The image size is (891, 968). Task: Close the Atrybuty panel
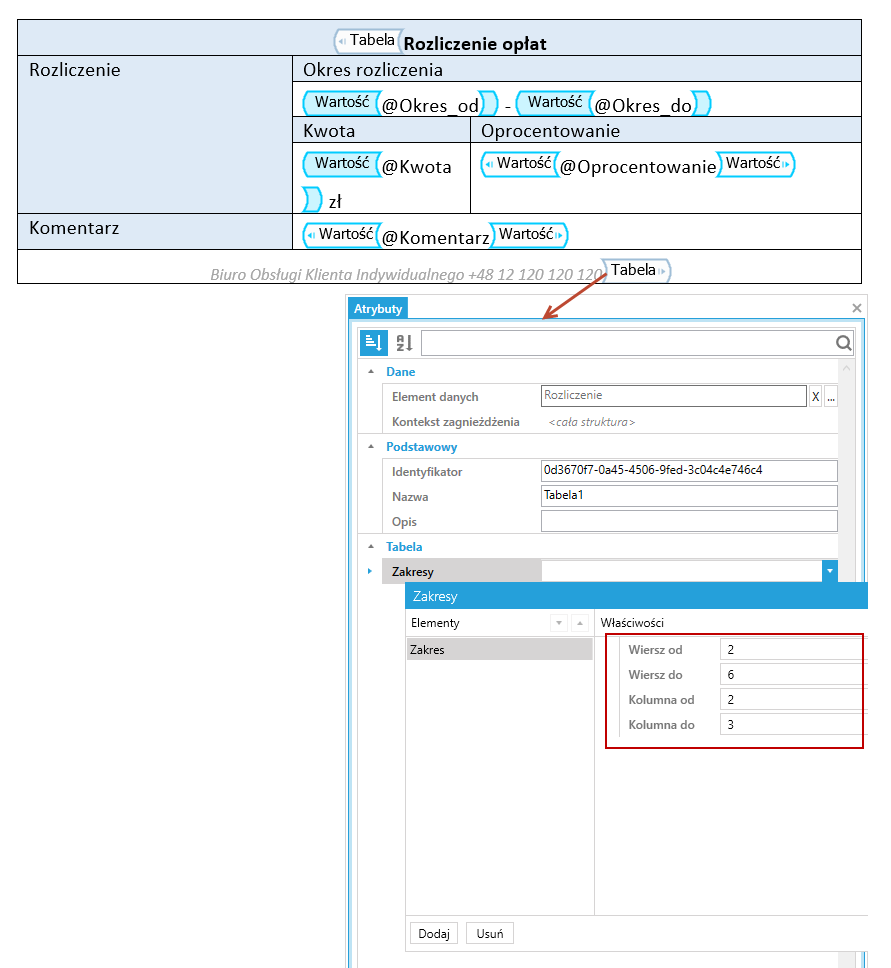(x=856, y=308)
